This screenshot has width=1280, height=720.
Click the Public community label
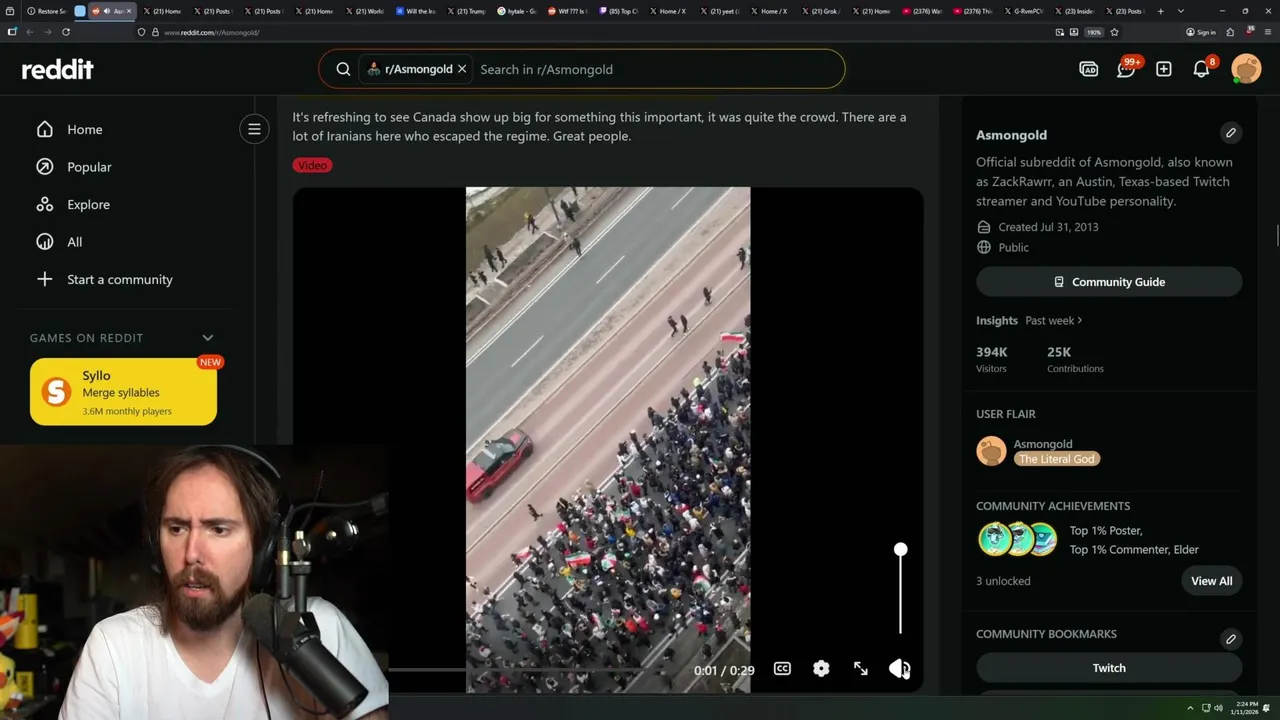coord(1013,247)
